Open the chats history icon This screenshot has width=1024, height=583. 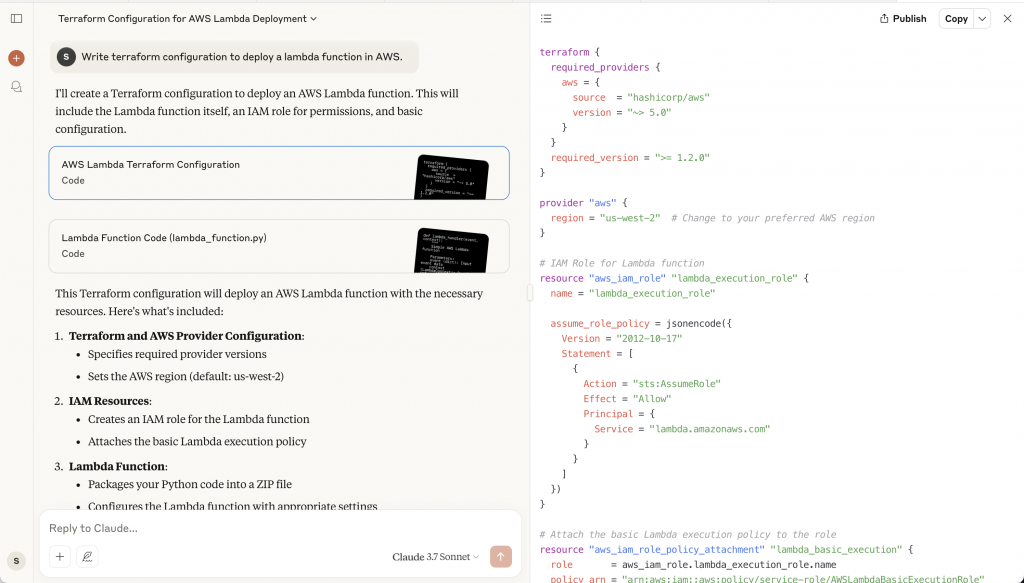coord(16,87)
